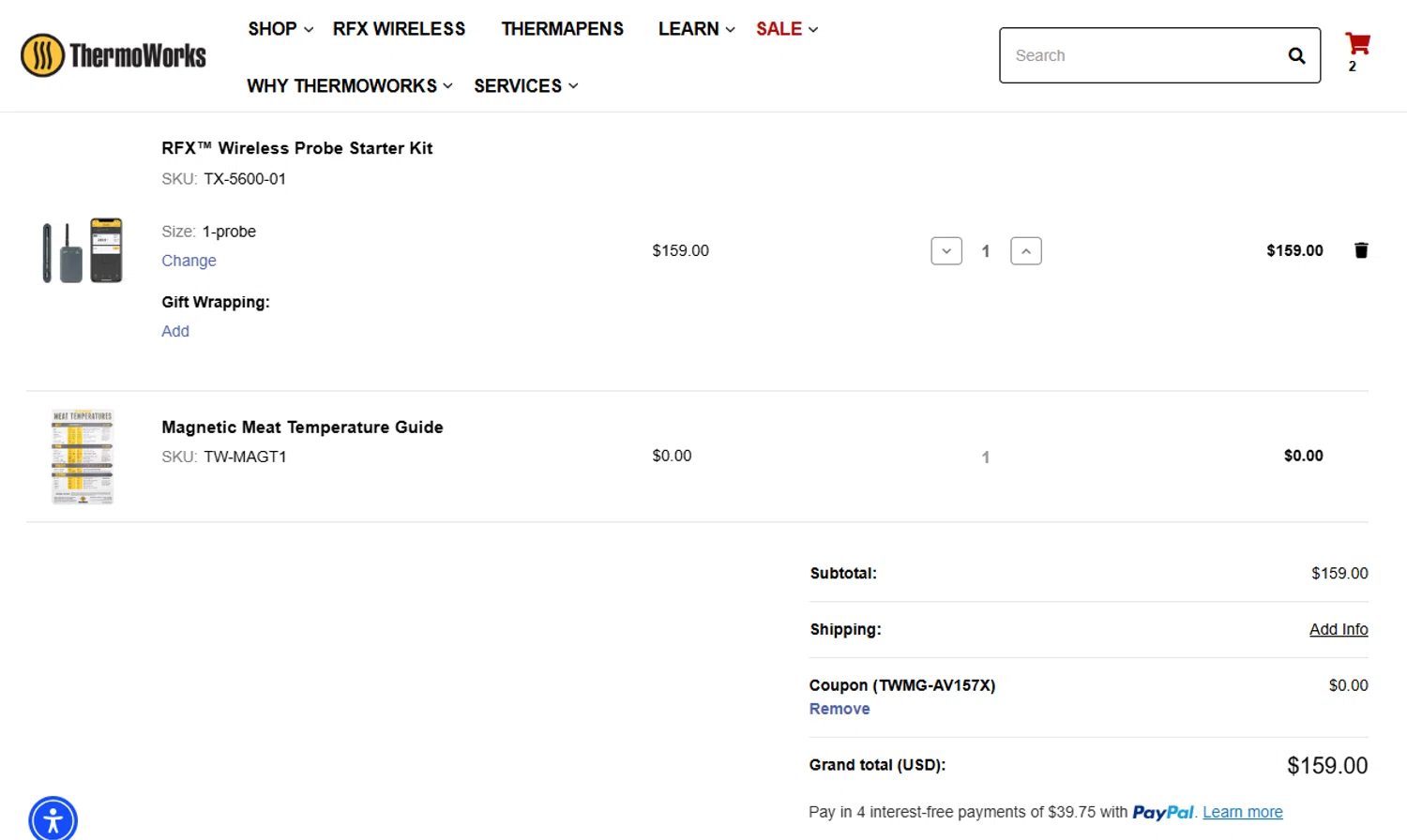Click the meat temperature guide thumbnail
Image resolution: width=1407 pixels, height=840 pixels.
pyautogui.click(x=83, y=457)
